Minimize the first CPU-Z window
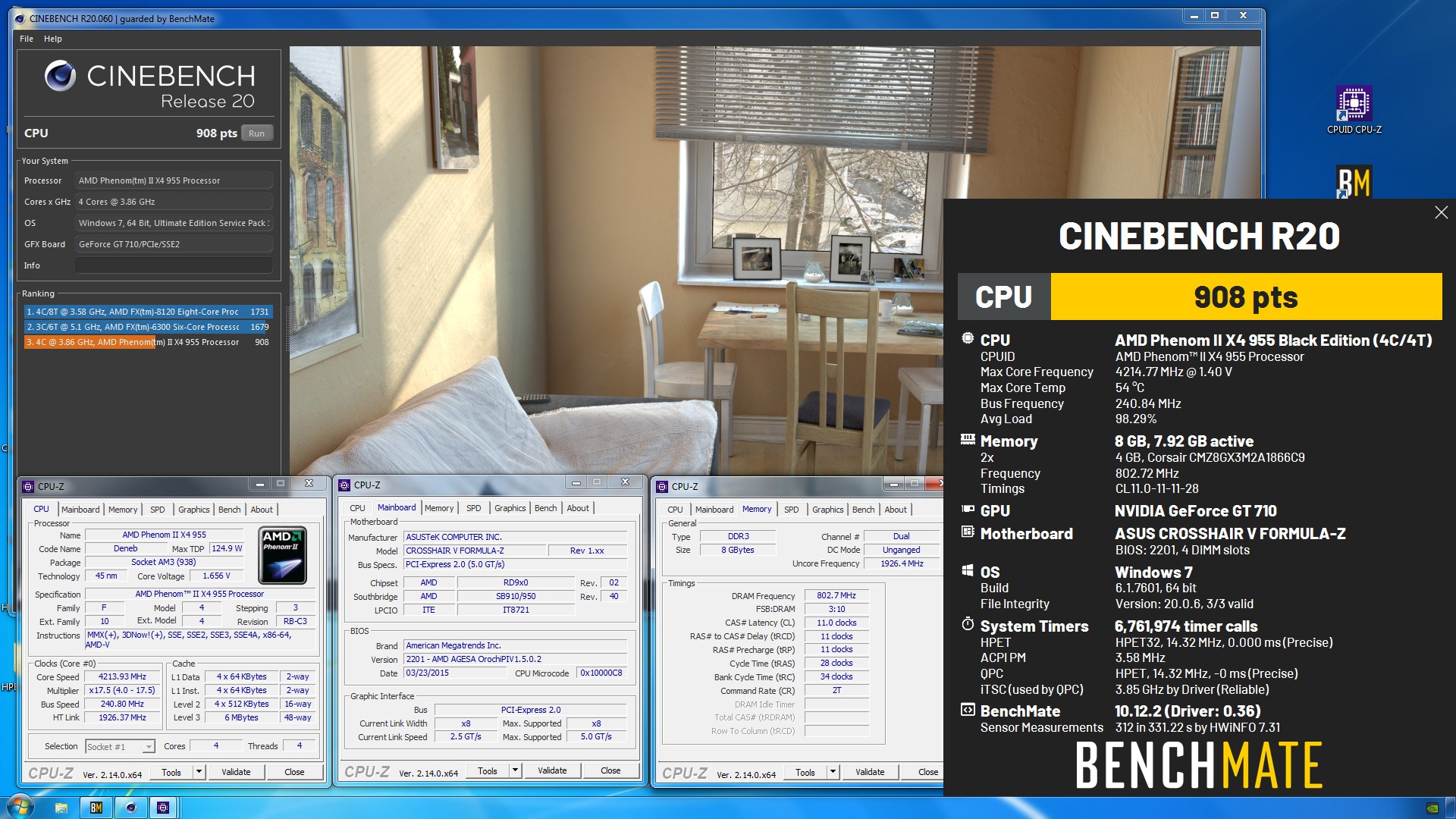 point(259,483)
